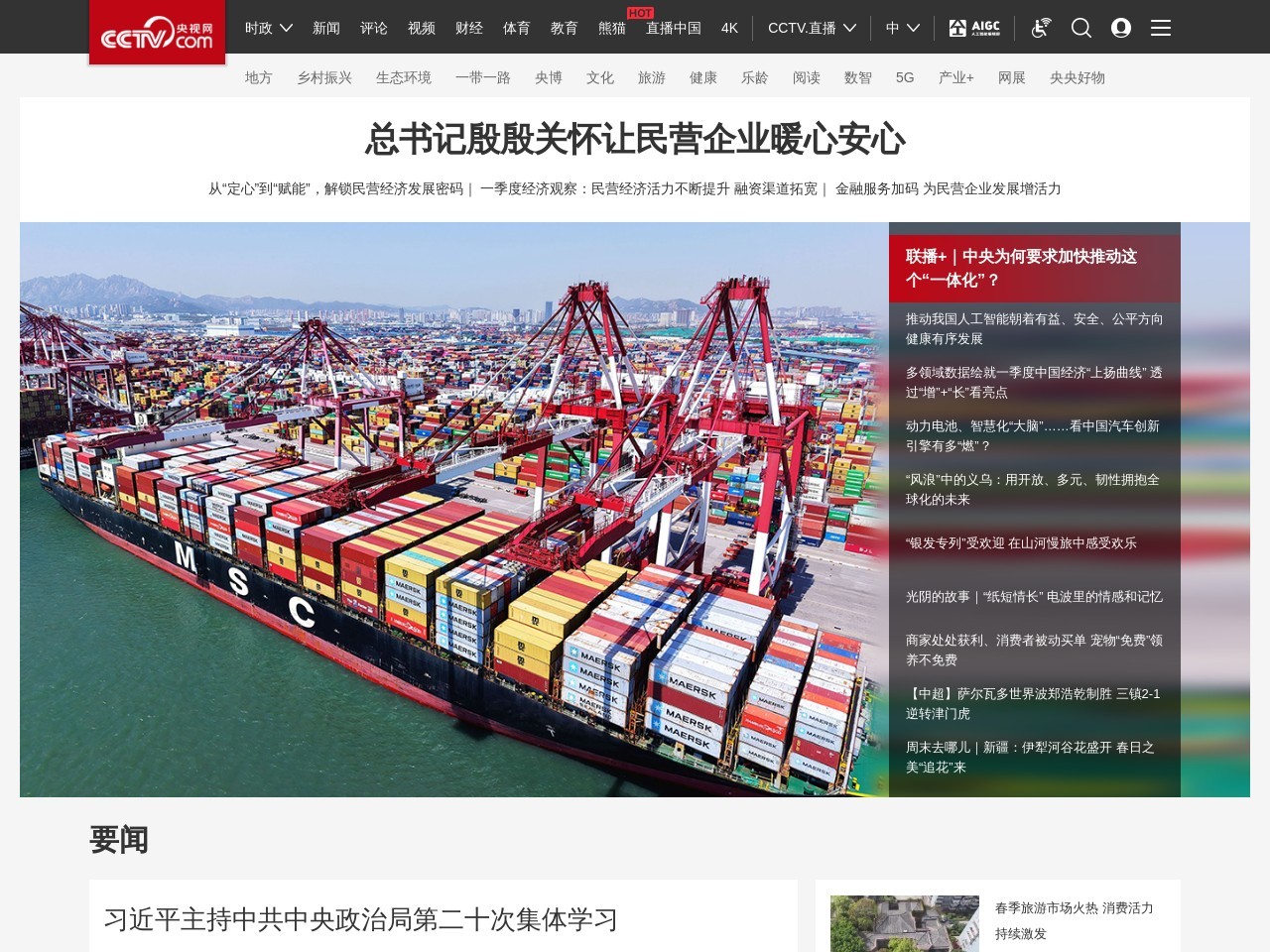The image size is (1270, 952).
Task: Open the 联播+ featured story
Action: (x=1021, y=268)
